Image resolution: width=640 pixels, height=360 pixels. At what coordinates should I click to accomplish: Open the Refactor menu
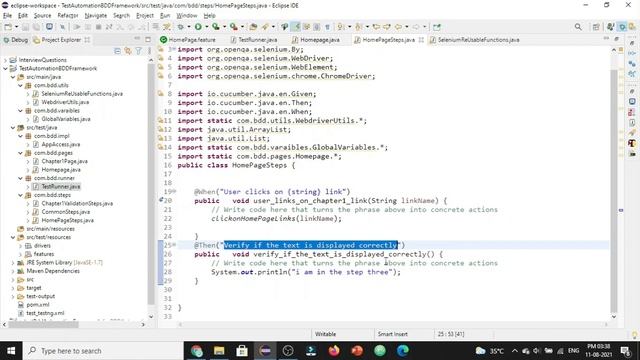point(68,16)
